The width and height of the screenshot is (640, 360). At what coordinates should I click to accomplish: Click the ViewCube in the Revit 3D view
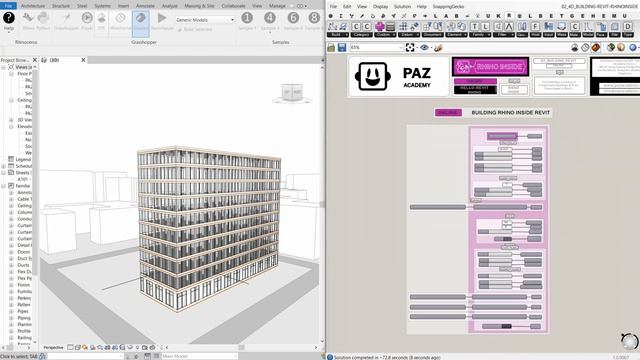pos(292,93)
